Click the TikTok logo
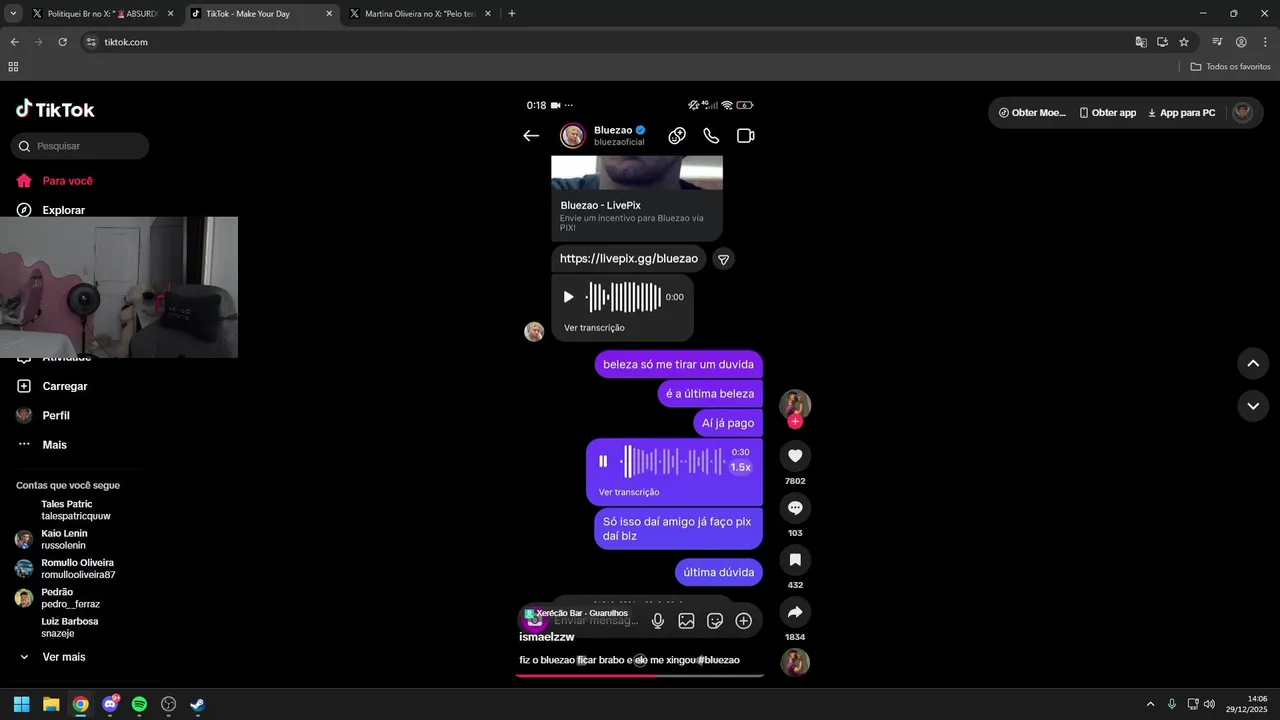The image size is (1280, 720). (55, 109)
